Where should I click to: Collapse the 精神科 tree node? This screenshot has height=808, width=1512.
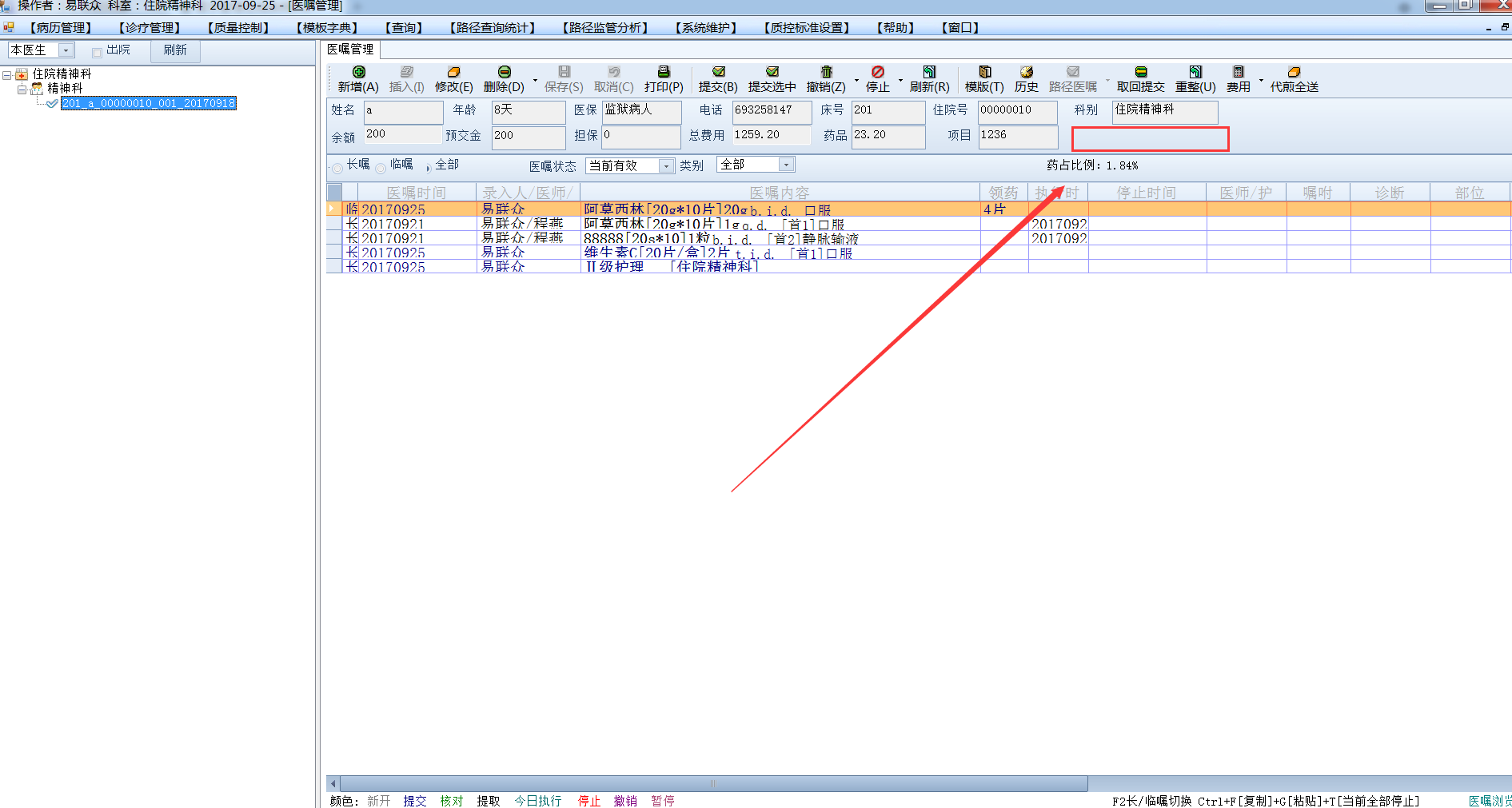pos(22,90)
